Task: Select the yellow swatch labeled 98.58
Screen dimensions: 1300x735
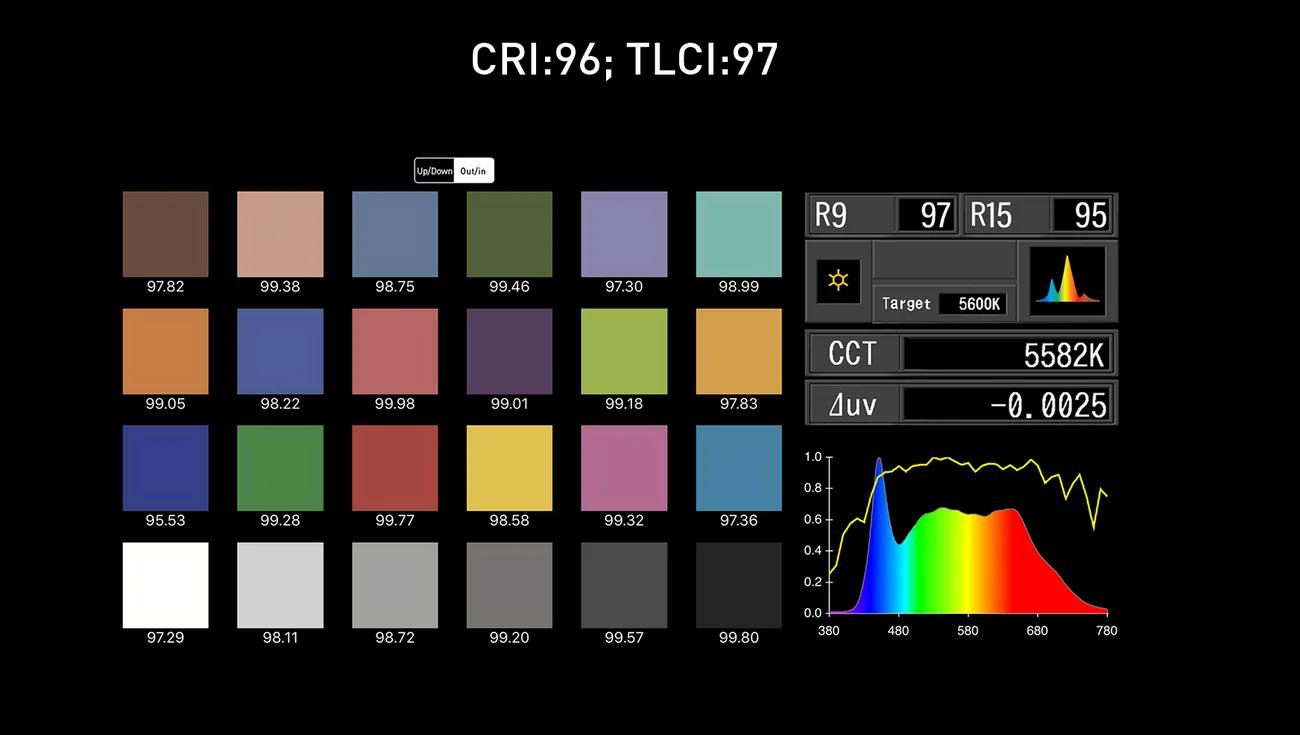Action: click(509, 468)
